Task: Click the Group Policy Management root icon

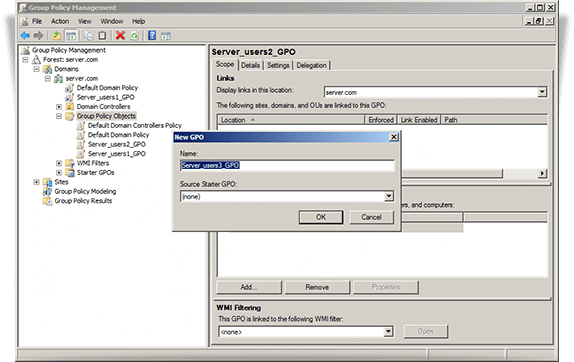Action: click(25, 50)
